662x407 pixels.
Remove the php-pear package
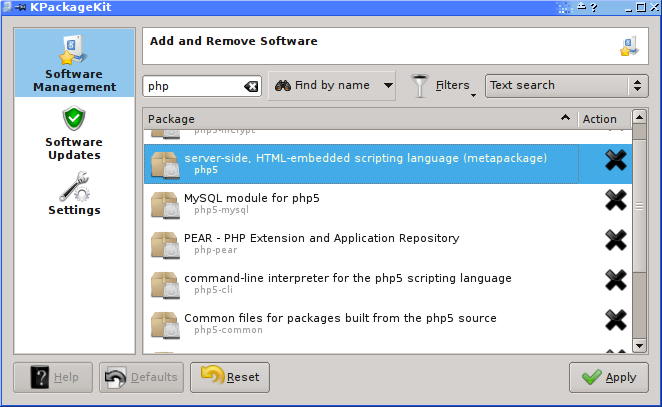(x=616, y=240)
